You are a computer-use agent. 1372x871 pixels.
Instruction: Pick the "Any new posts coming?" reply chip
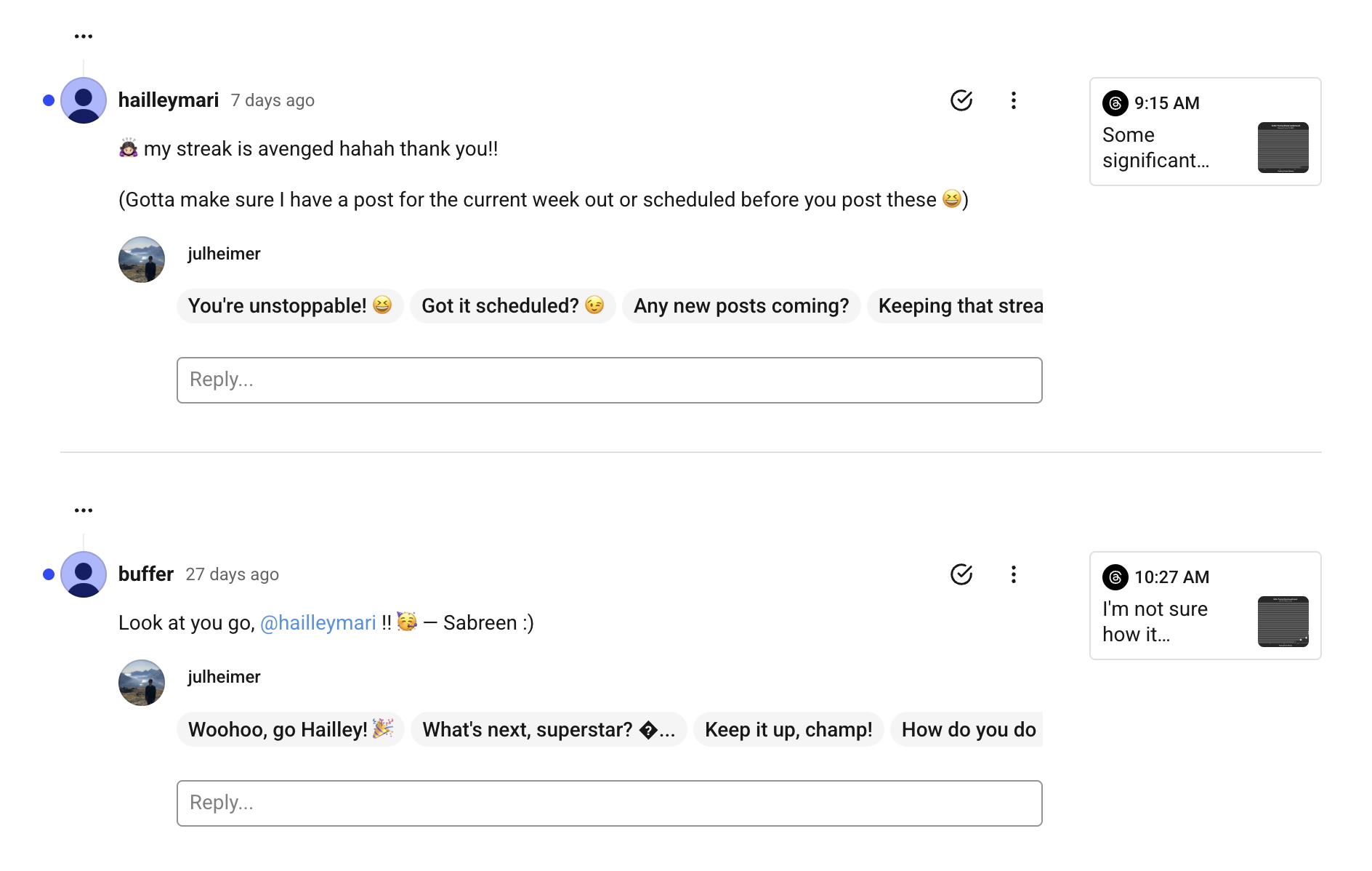[x=741, y=306]
